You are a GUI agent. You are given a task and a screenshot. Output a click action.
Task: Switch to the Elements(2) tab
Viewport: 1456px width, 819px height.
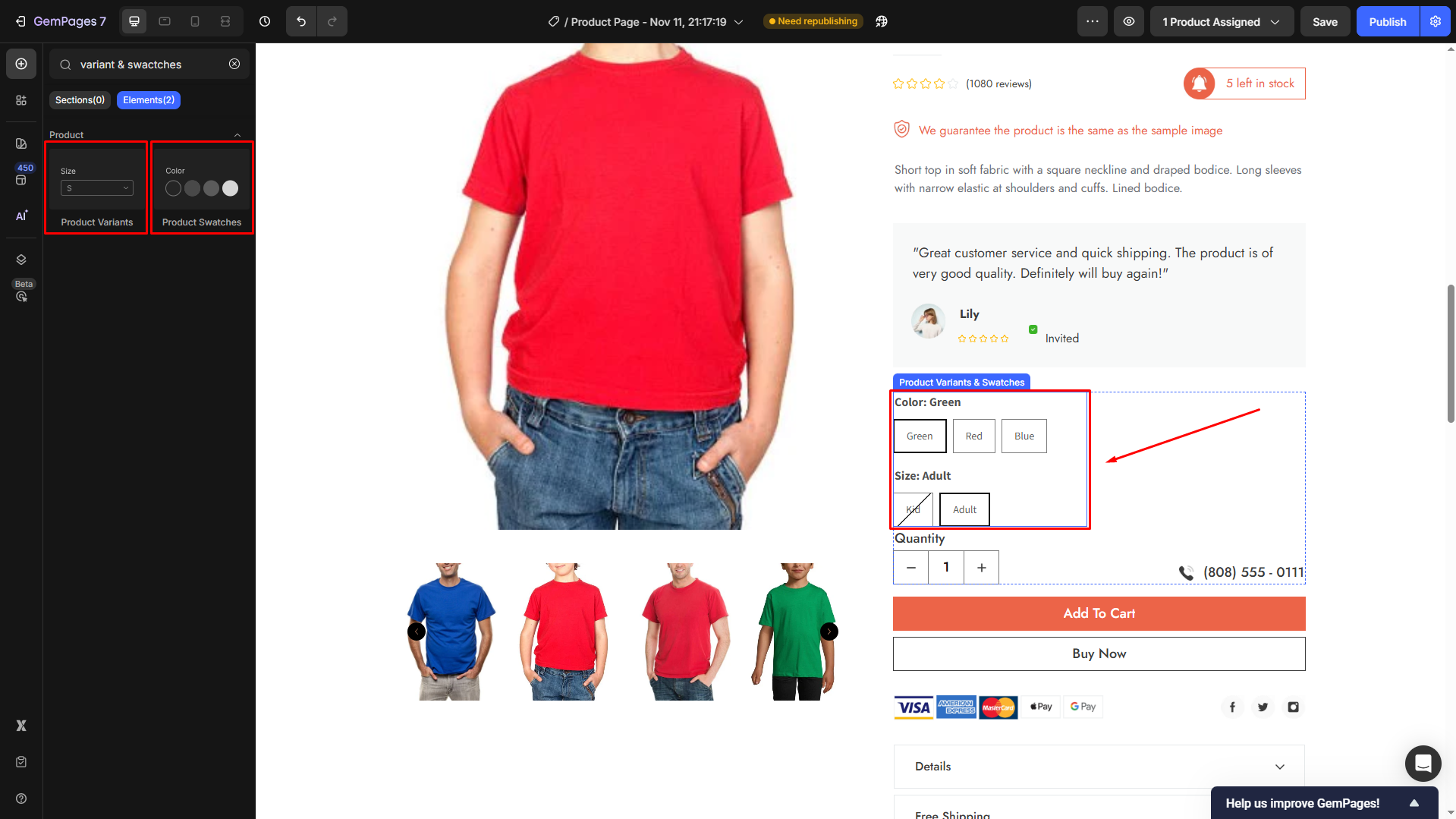tap(149, 100)
